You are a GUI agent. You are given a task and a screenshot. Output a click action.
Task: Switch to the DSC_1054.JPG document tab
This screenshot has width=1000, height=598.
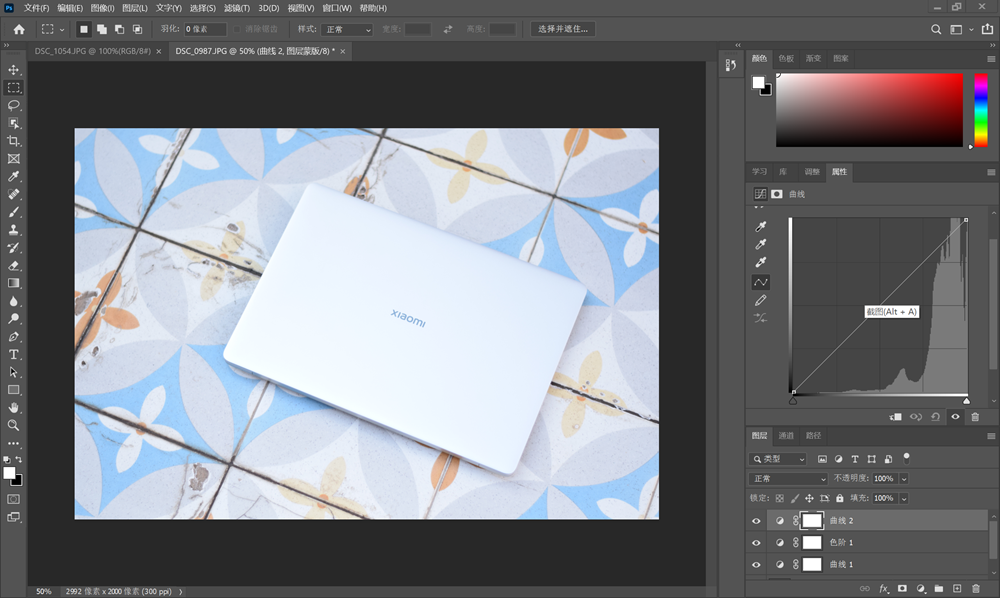pos(92,50)
